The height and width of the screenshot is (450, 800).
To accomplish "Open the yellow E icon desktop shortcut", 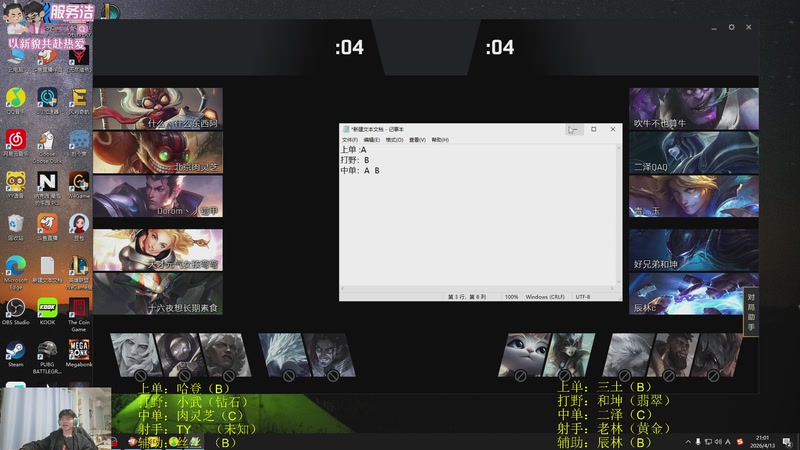I will 79,101.
